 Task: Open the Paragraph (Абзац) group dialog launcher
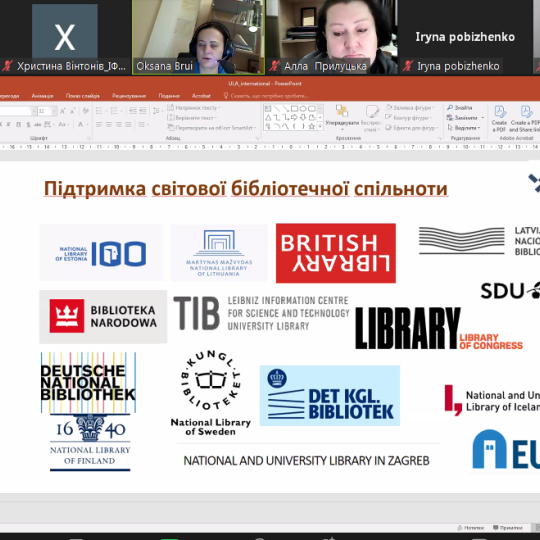click(x=257, y=138)
